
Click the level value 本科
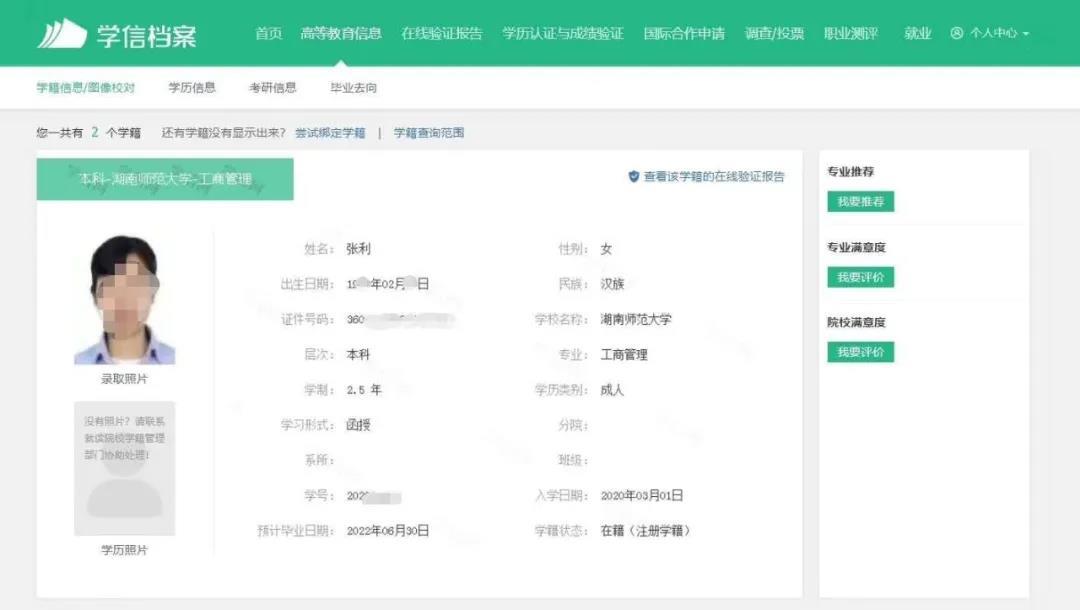358,355
